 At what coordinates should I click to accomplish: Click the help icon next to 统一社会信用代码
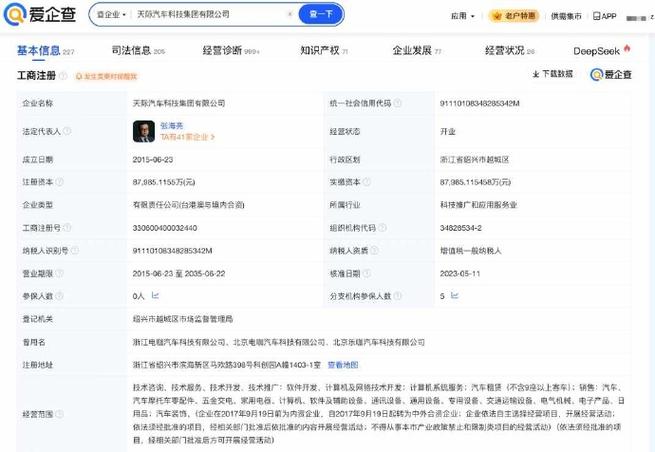[398, 103]
